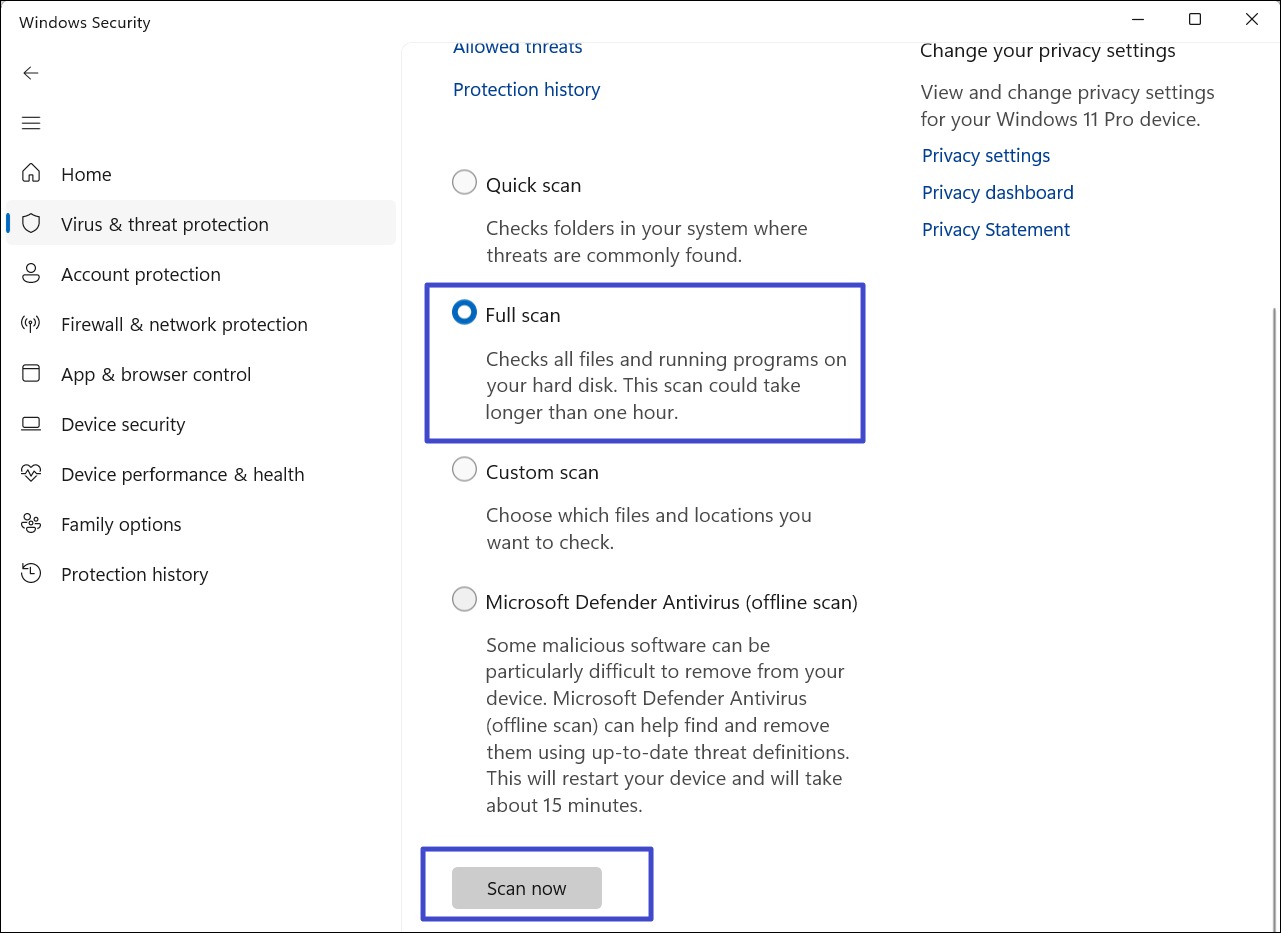Go back with the back arrow
Image resolution: width=1281 pixels, height=933 pixels.
(31, 73)
